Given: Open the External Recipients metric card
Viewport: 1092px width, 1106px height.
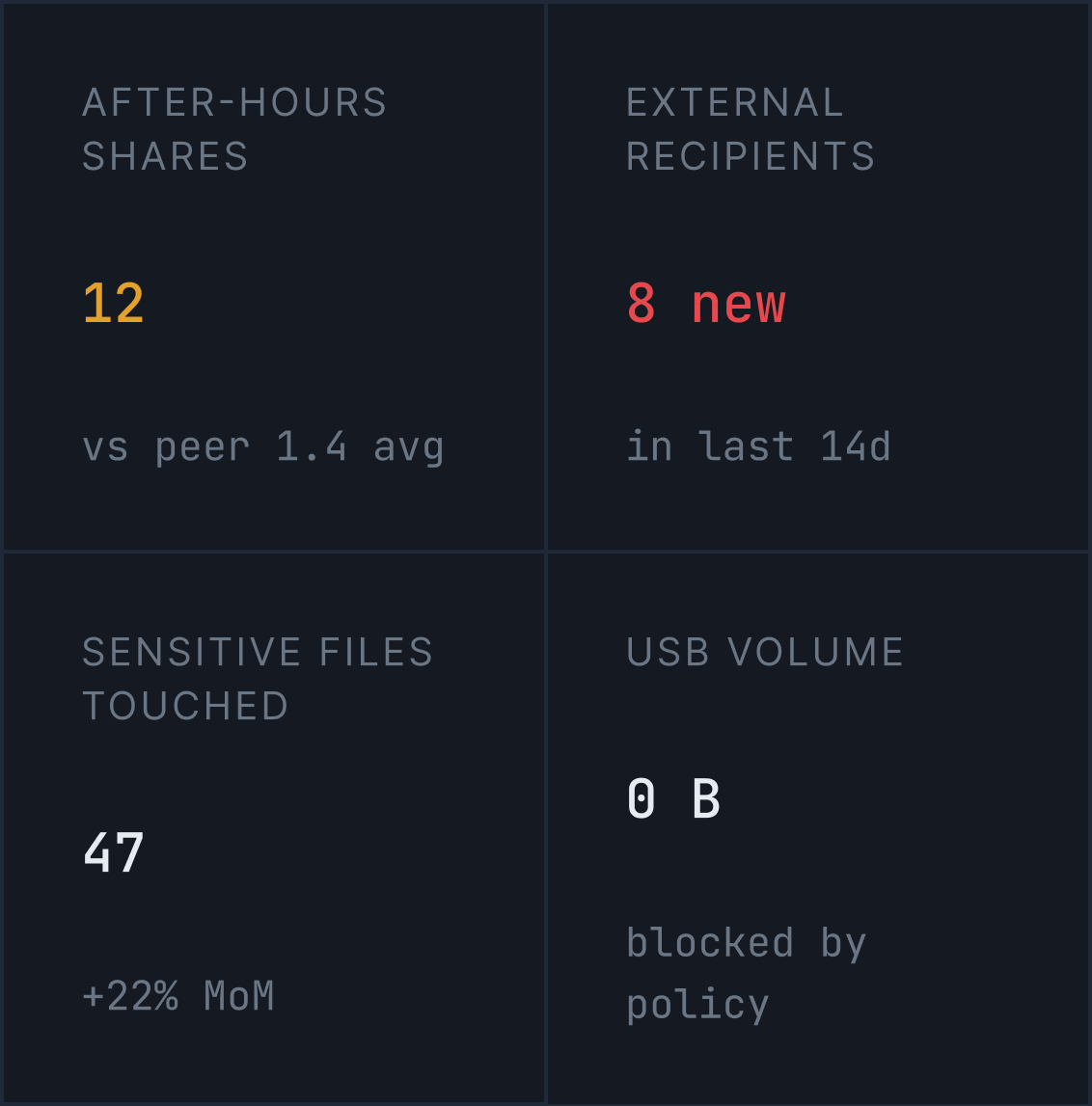Looking at the screenshot, I should [x=818, y=277].
